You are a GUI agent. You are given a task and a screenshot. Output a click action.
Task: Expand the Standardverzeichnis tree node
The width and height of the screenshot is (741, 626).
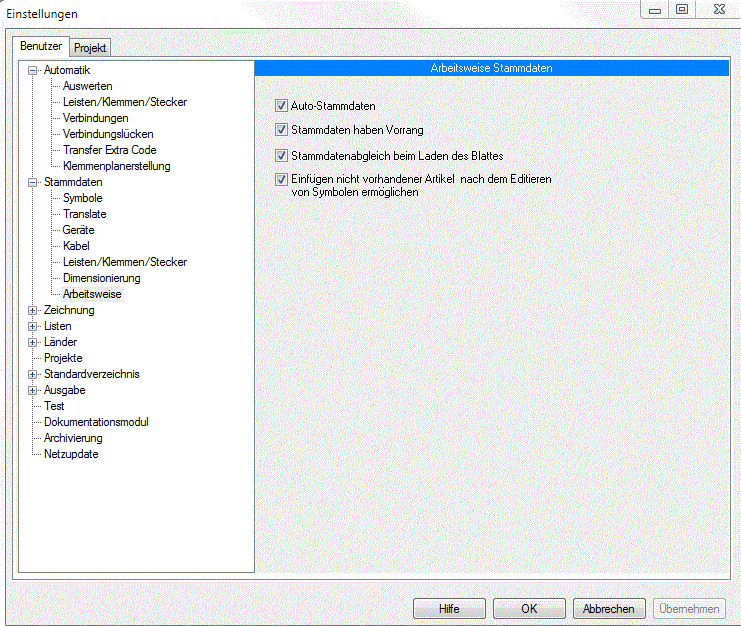pyautogui.click(x=32, y=374)
